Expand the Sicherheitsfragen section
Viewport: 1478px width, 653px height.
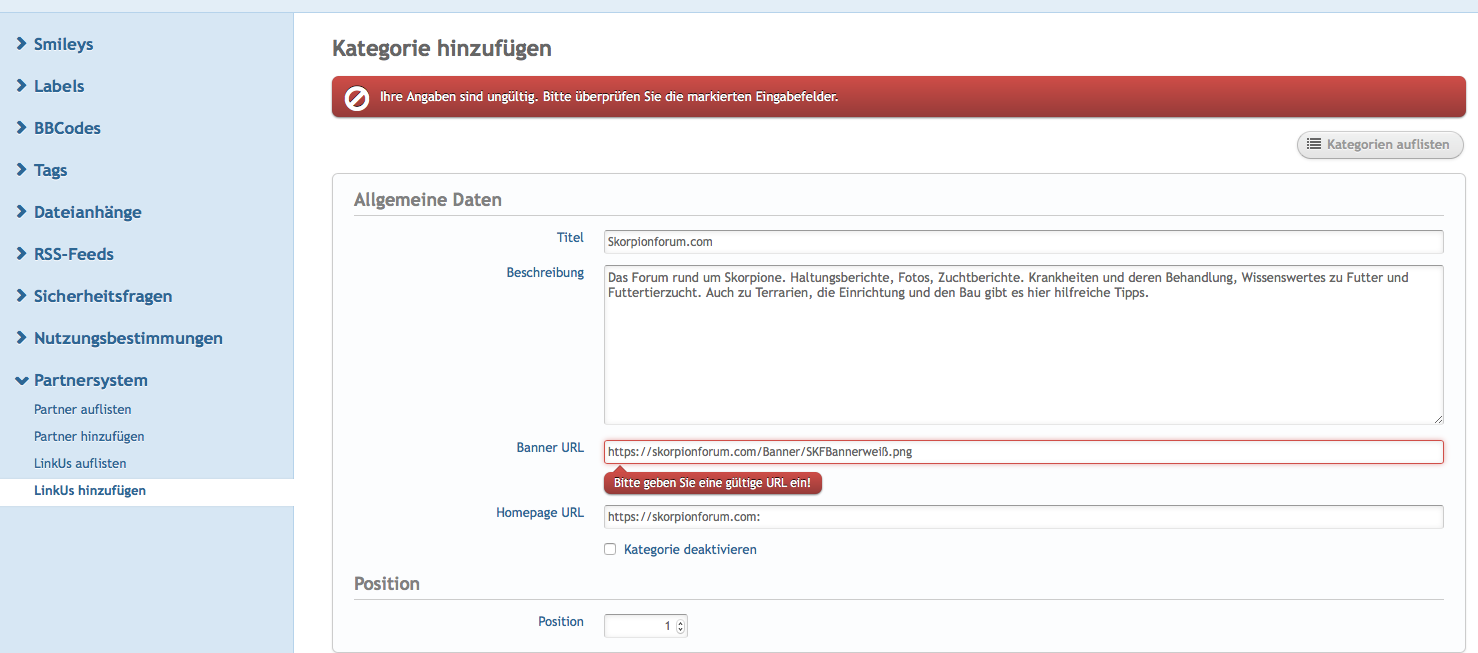pyautogui.click(x=102, y=296)
